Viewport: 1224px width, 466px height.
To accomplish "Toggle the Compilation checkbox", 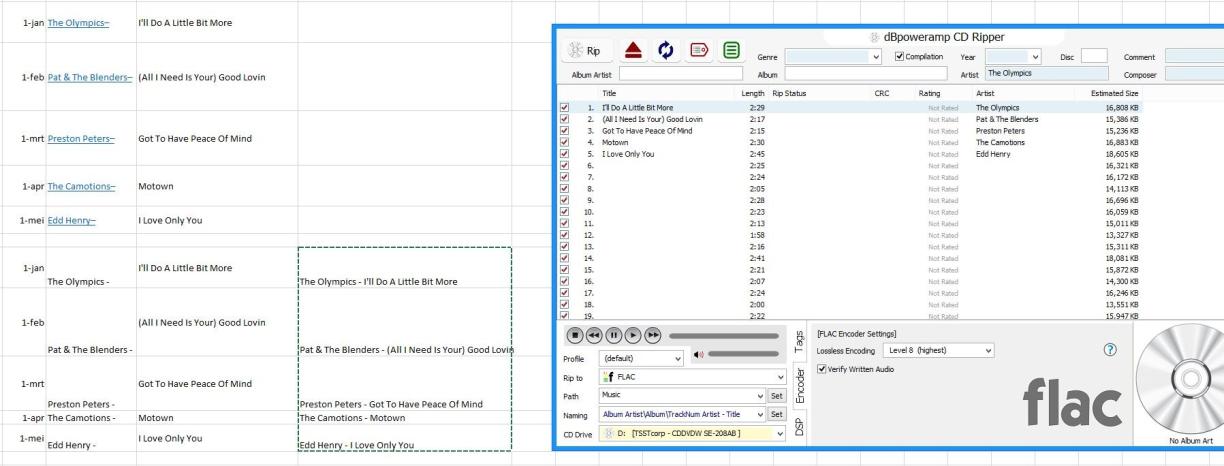I will pyautogui.click(x=899, y=56).
